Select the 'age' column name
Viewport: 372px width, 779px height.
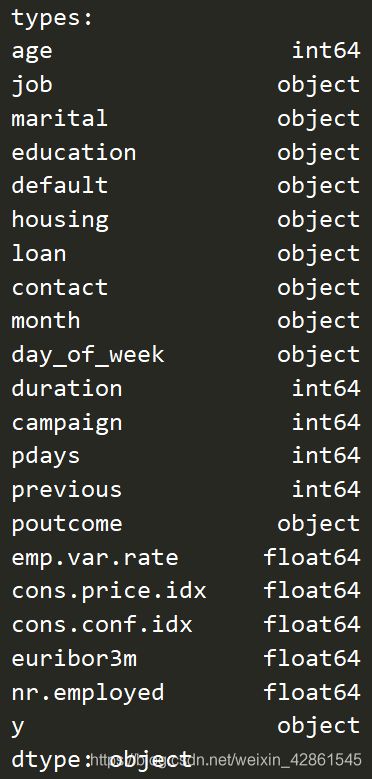point(32,52)
